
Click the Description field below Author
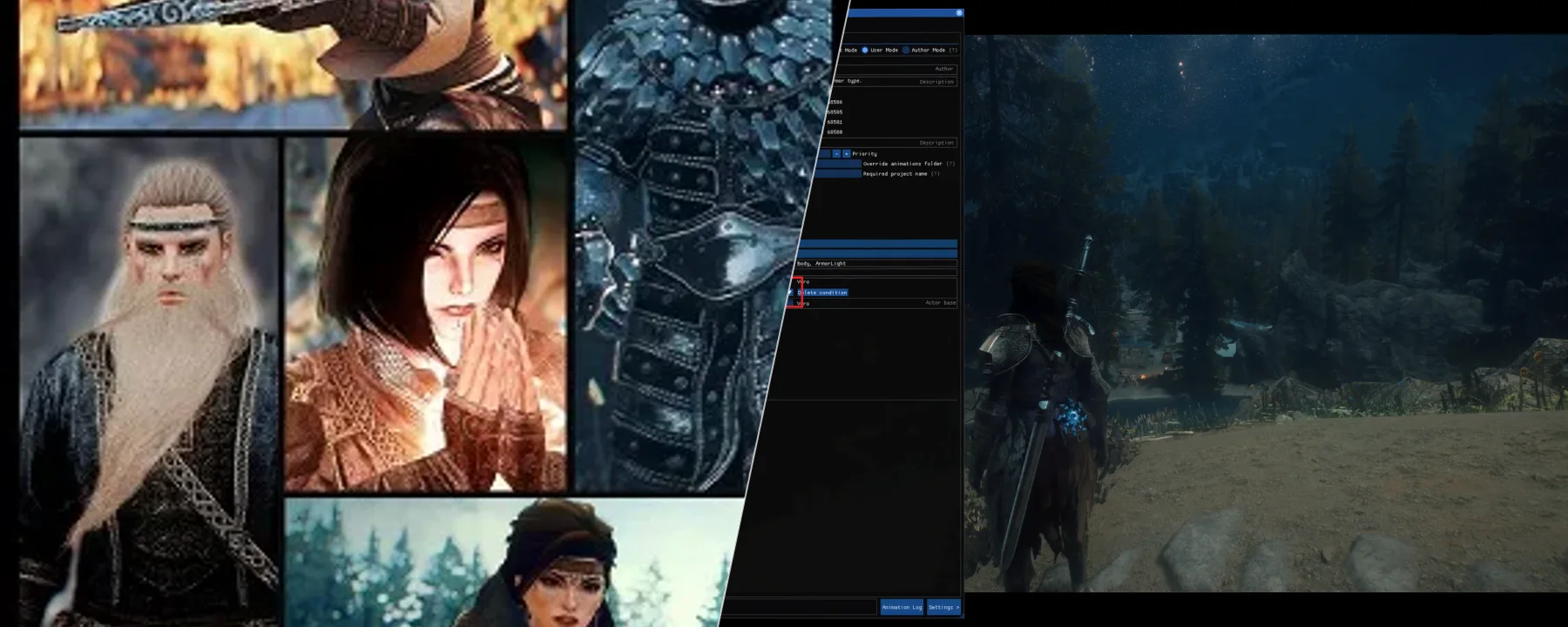coord(894,81)
